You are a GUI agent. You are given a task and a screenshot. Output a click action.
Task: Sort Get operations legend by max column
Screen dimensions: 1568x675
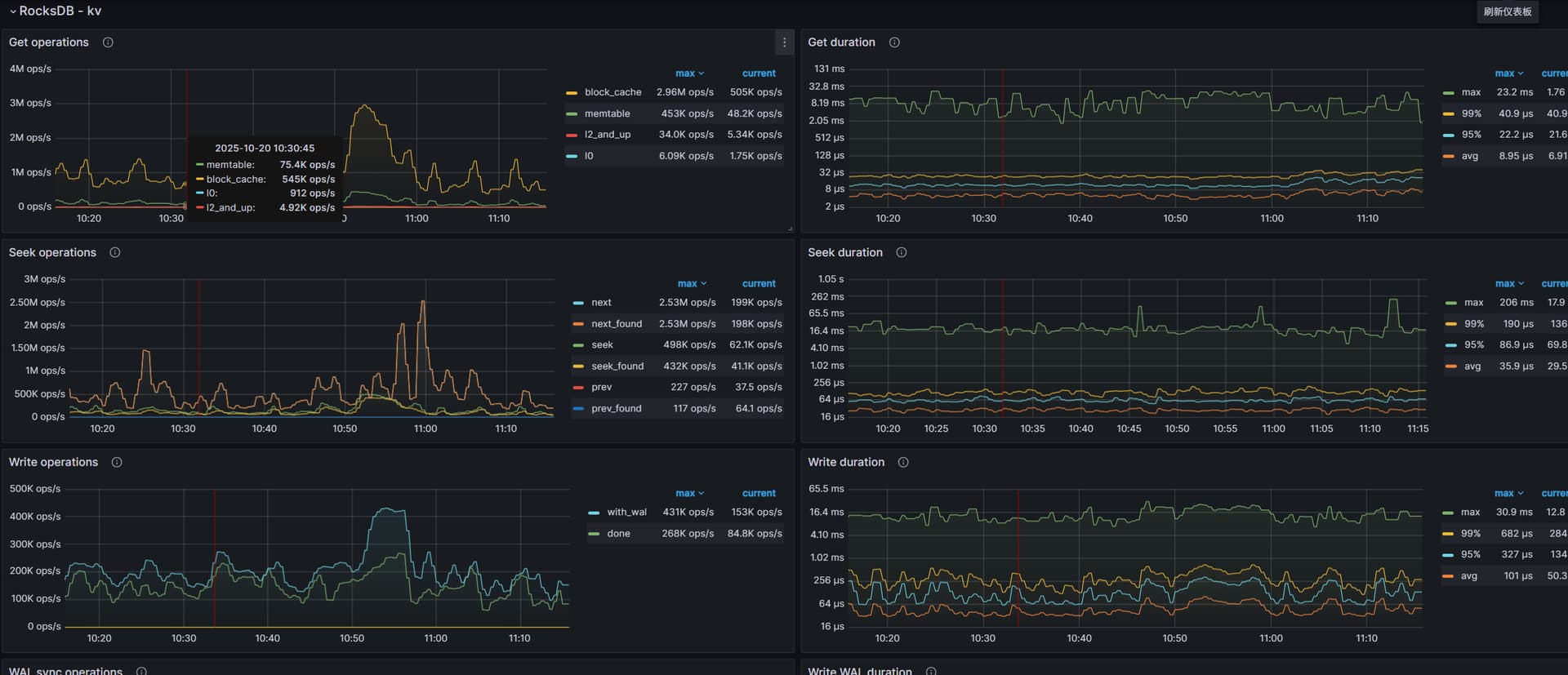(x=688, y=73)
